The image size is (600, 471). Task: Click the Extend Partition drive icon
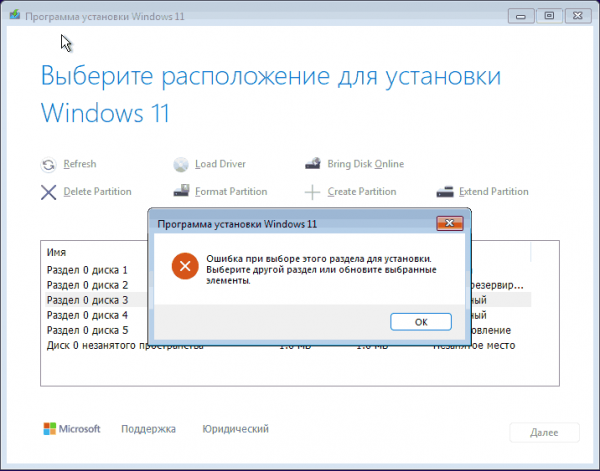pyautogui.click(x=445, y=192)
